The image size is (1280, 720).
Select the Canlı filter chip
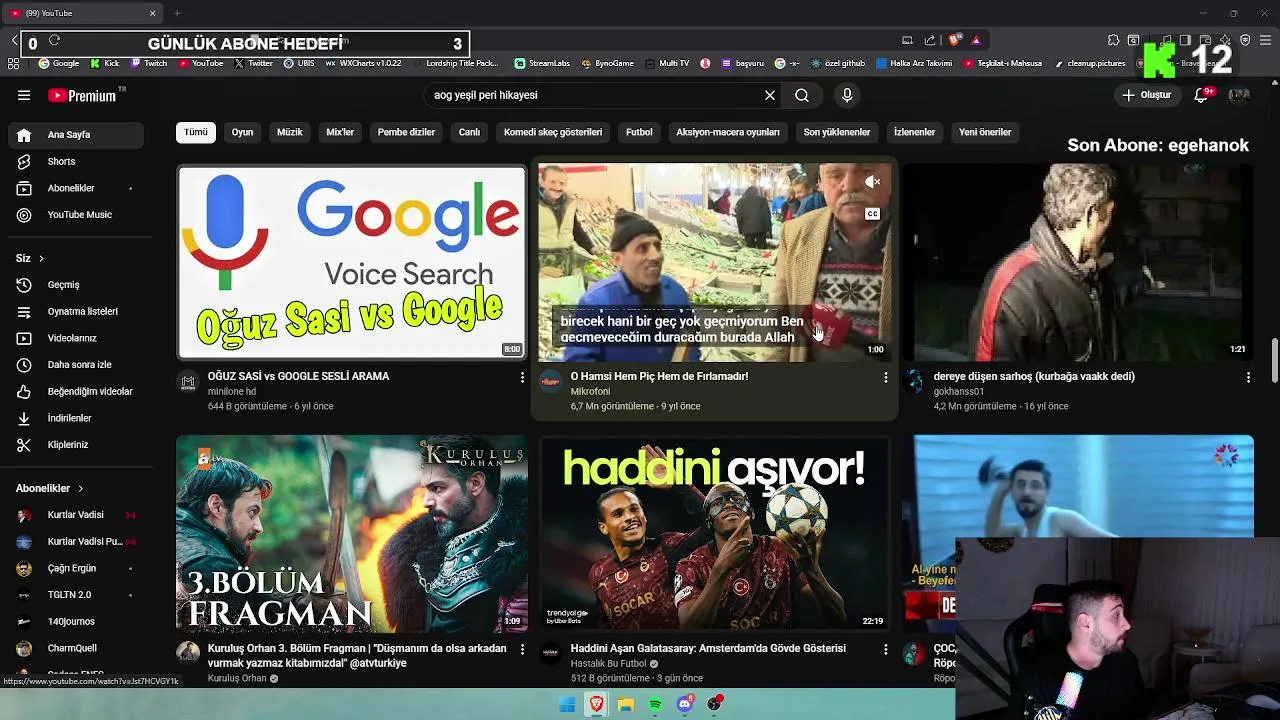tap(469, 132)
